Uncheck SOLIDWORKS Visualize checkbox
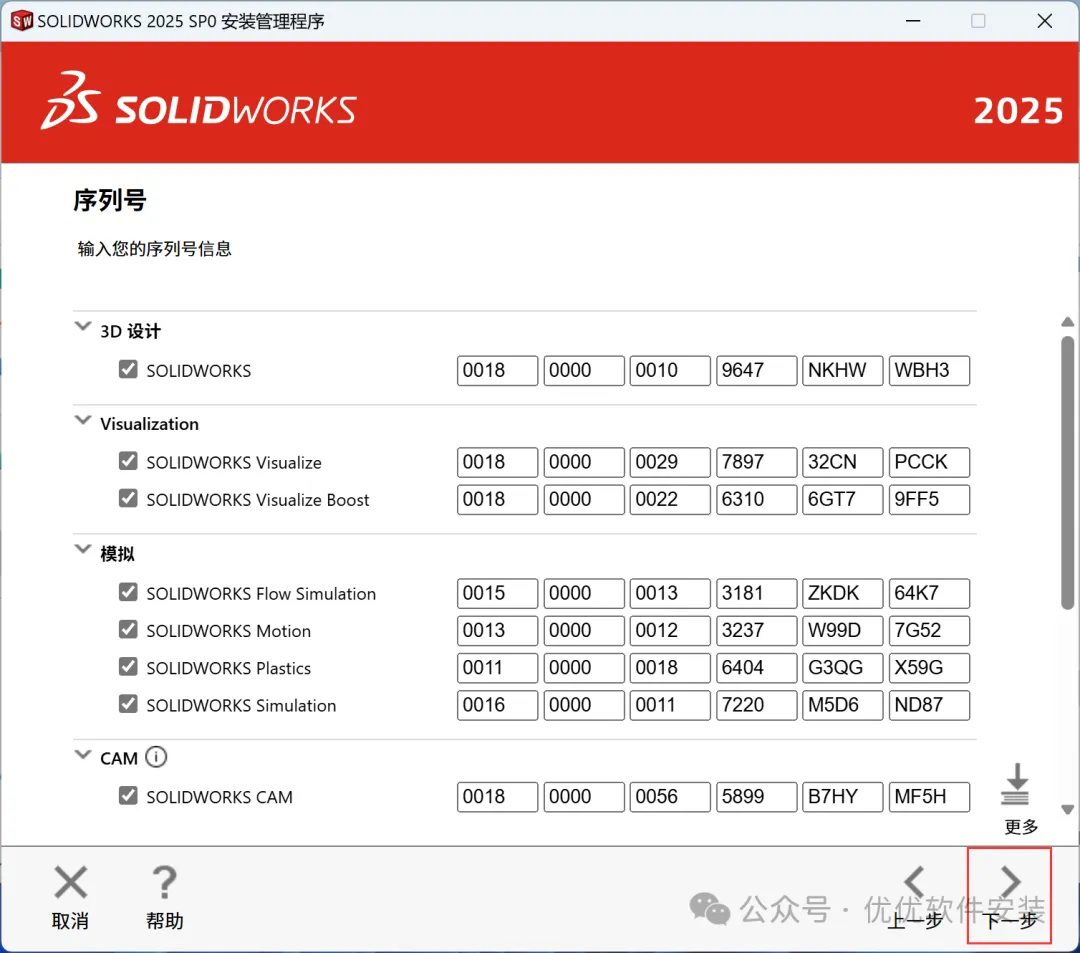This screenshot has height=953, width=1080. [128, 461]
